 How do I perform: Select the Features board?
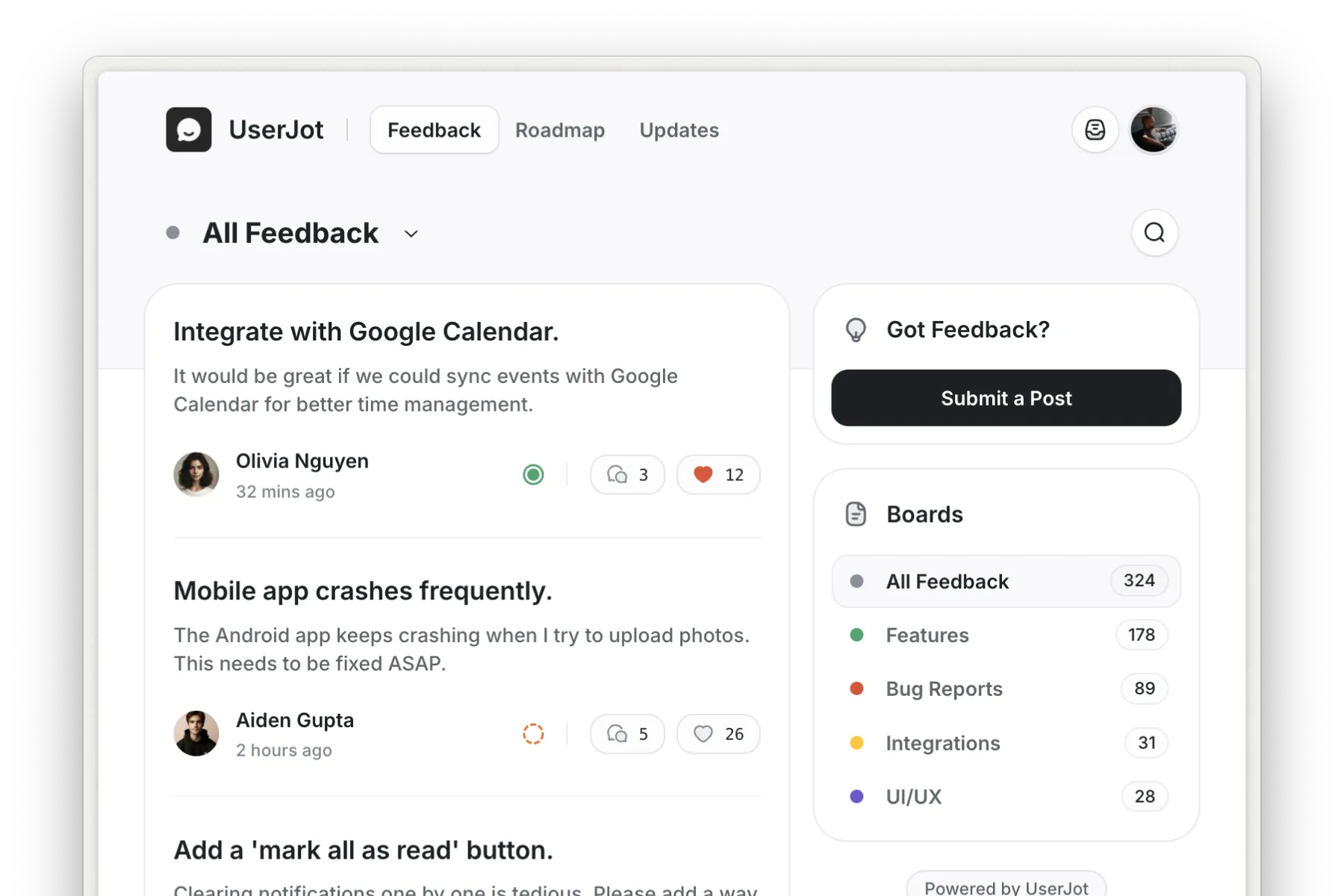pyautogui.click(x=1006, y=635)
